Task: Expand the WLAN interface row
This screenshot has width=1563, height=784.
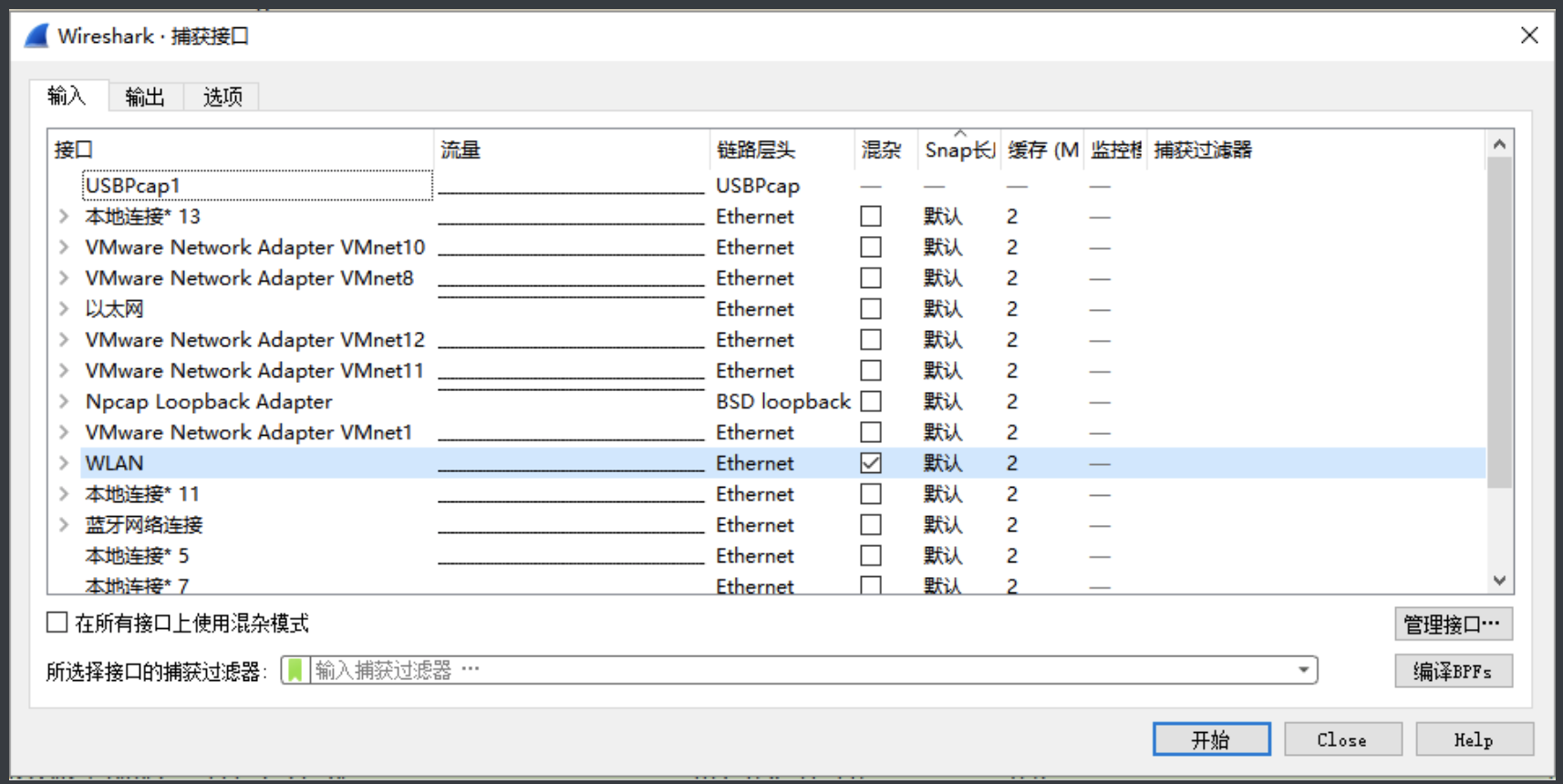Action: [x=64, y=463]
